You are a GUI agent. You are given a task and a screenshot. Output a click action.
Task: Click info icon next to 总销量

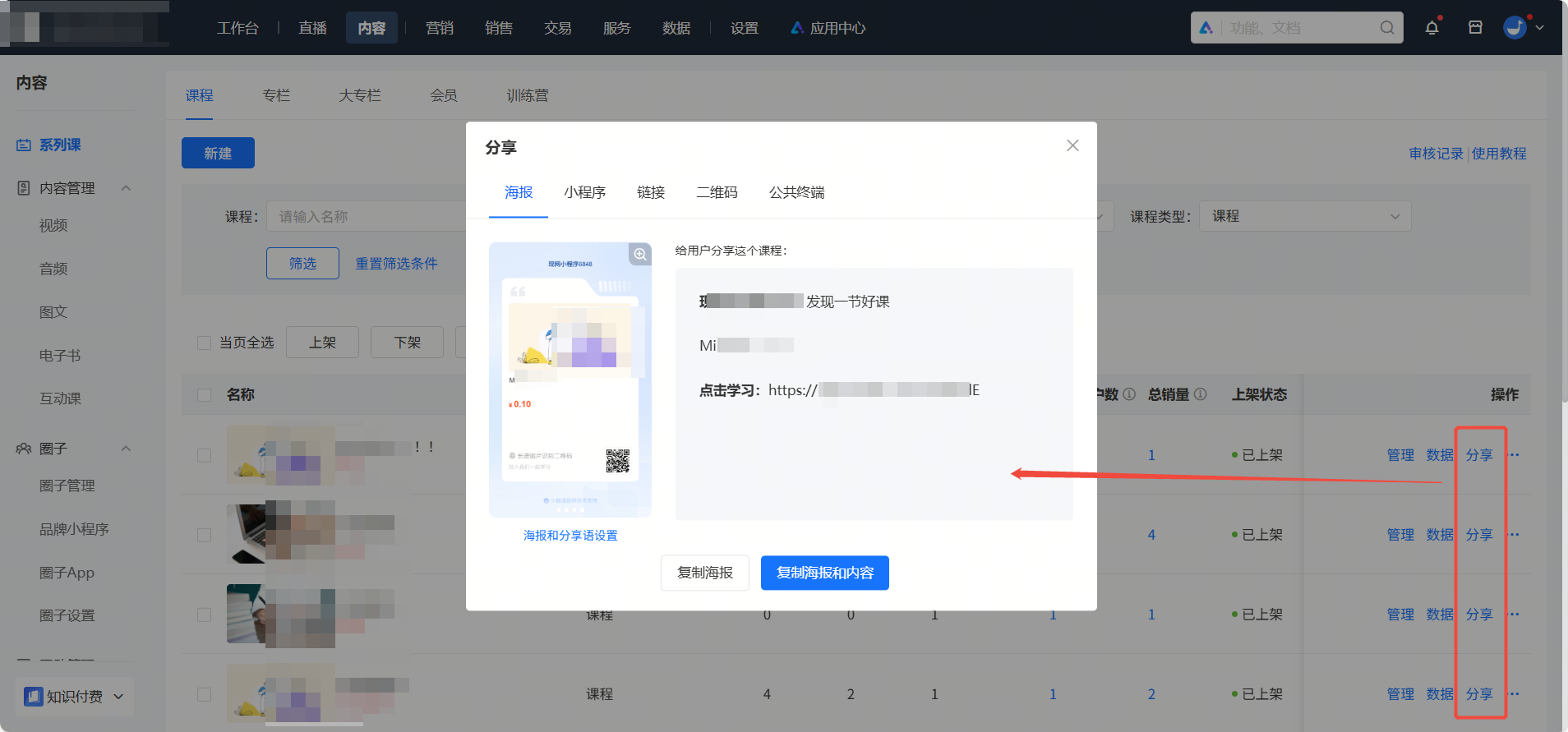pos(1201,394)
